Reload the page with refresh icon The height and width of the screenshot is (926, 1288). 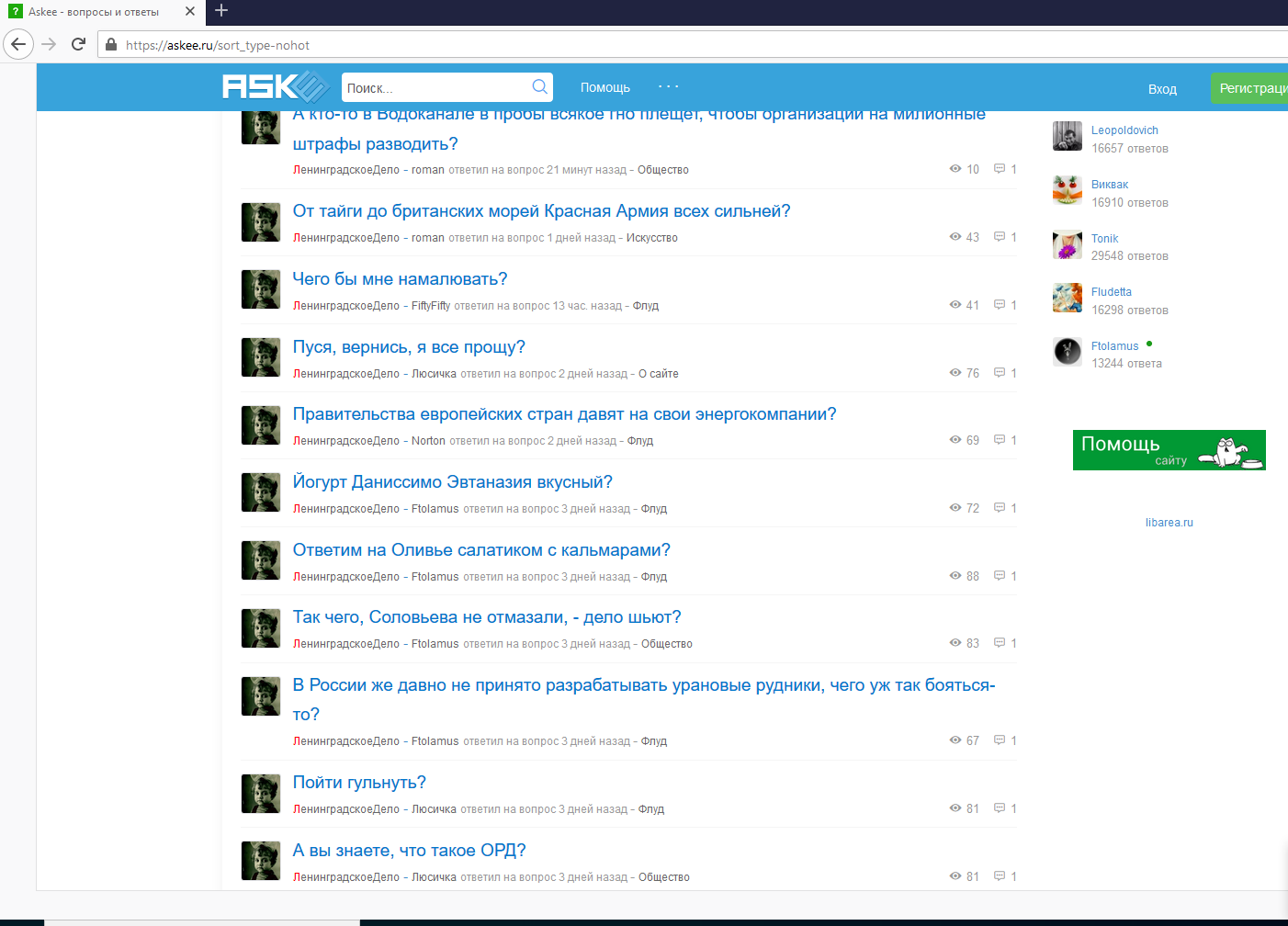[x=79, y=44]
